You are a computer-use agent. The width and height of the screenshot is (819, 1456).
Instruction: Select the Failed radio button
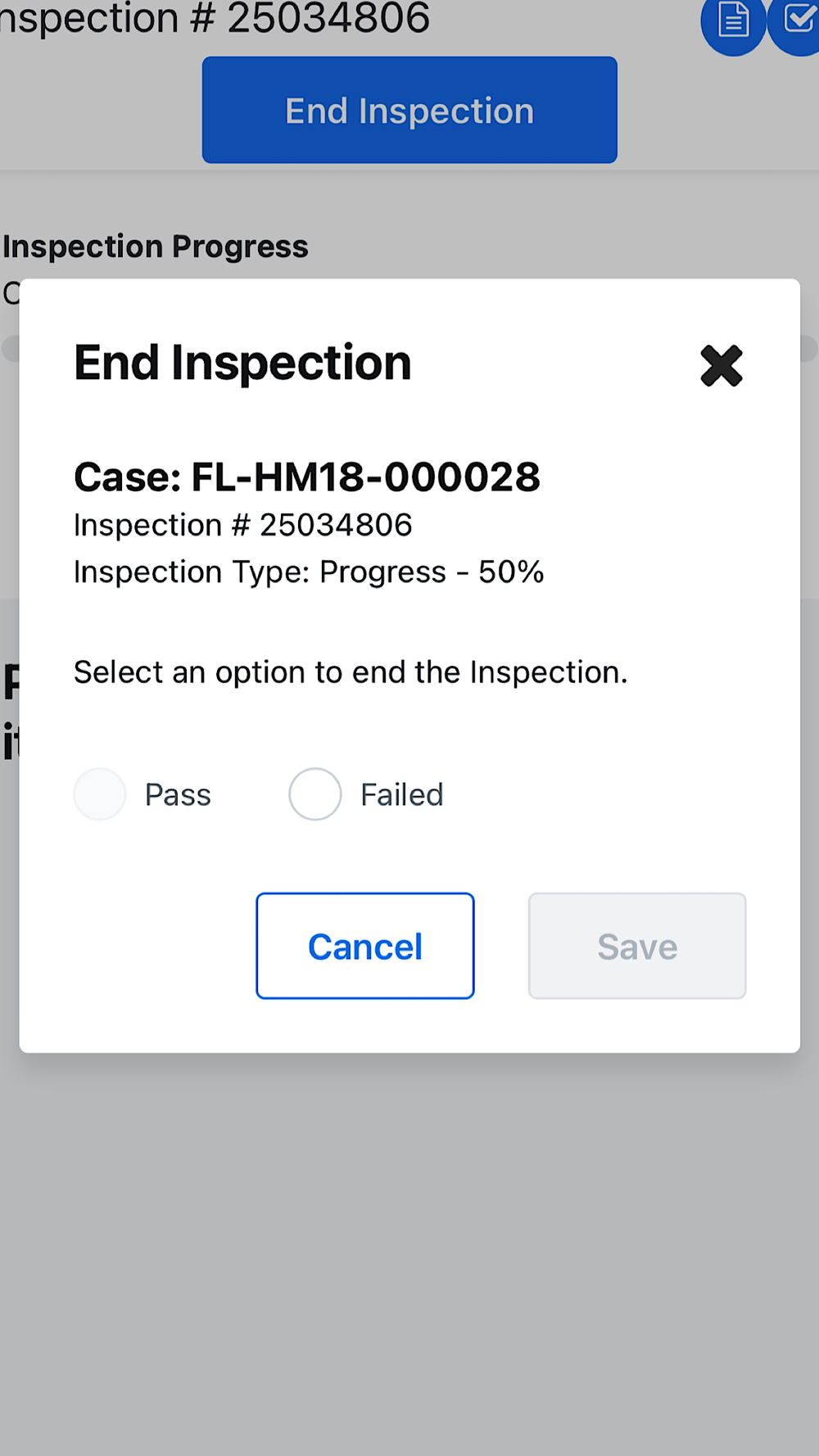(x=314, y=794)
